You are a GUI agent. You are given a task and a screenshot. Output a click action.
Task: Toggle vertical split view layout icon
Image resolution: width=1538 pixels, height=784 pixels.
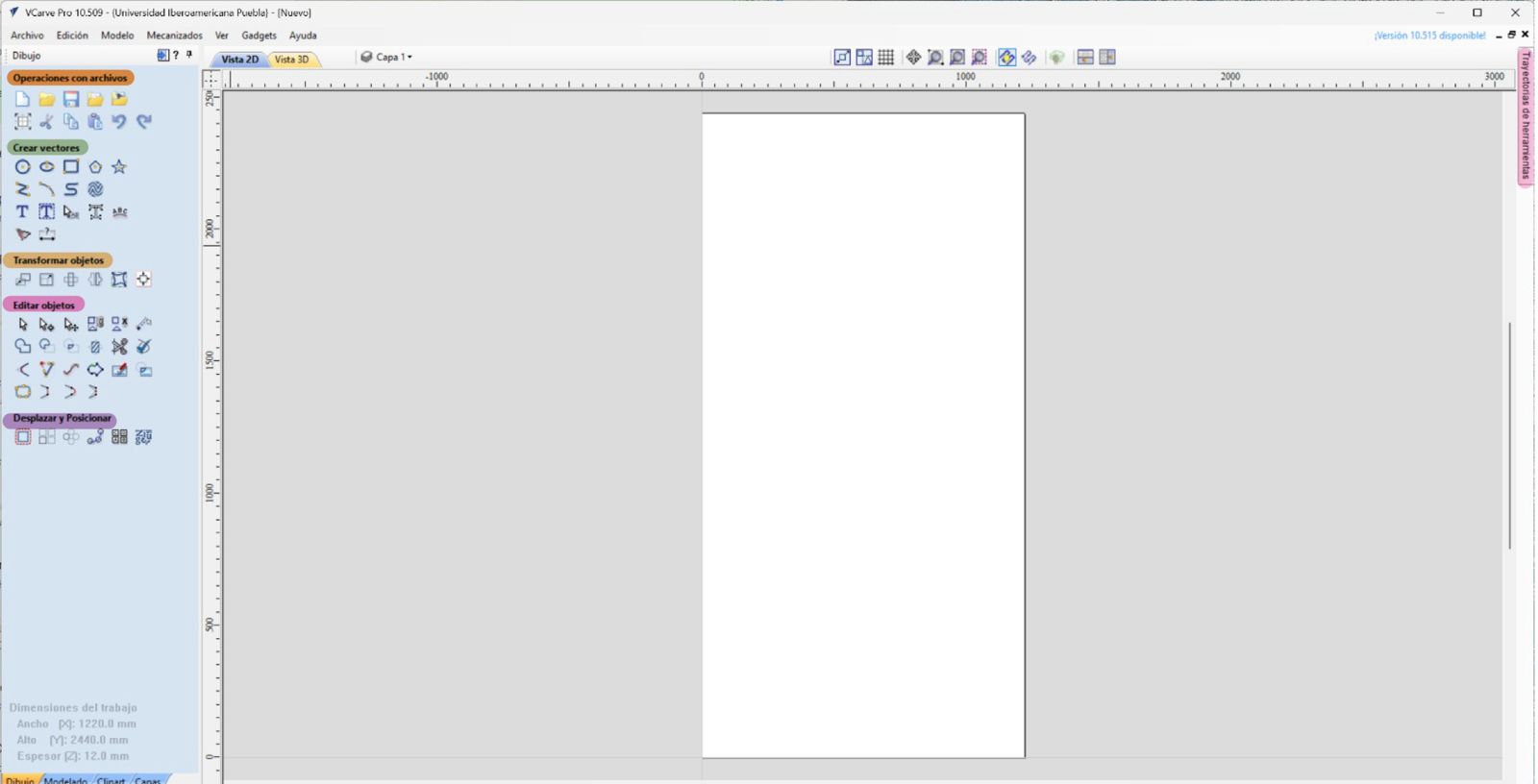tap(1107, 58)
